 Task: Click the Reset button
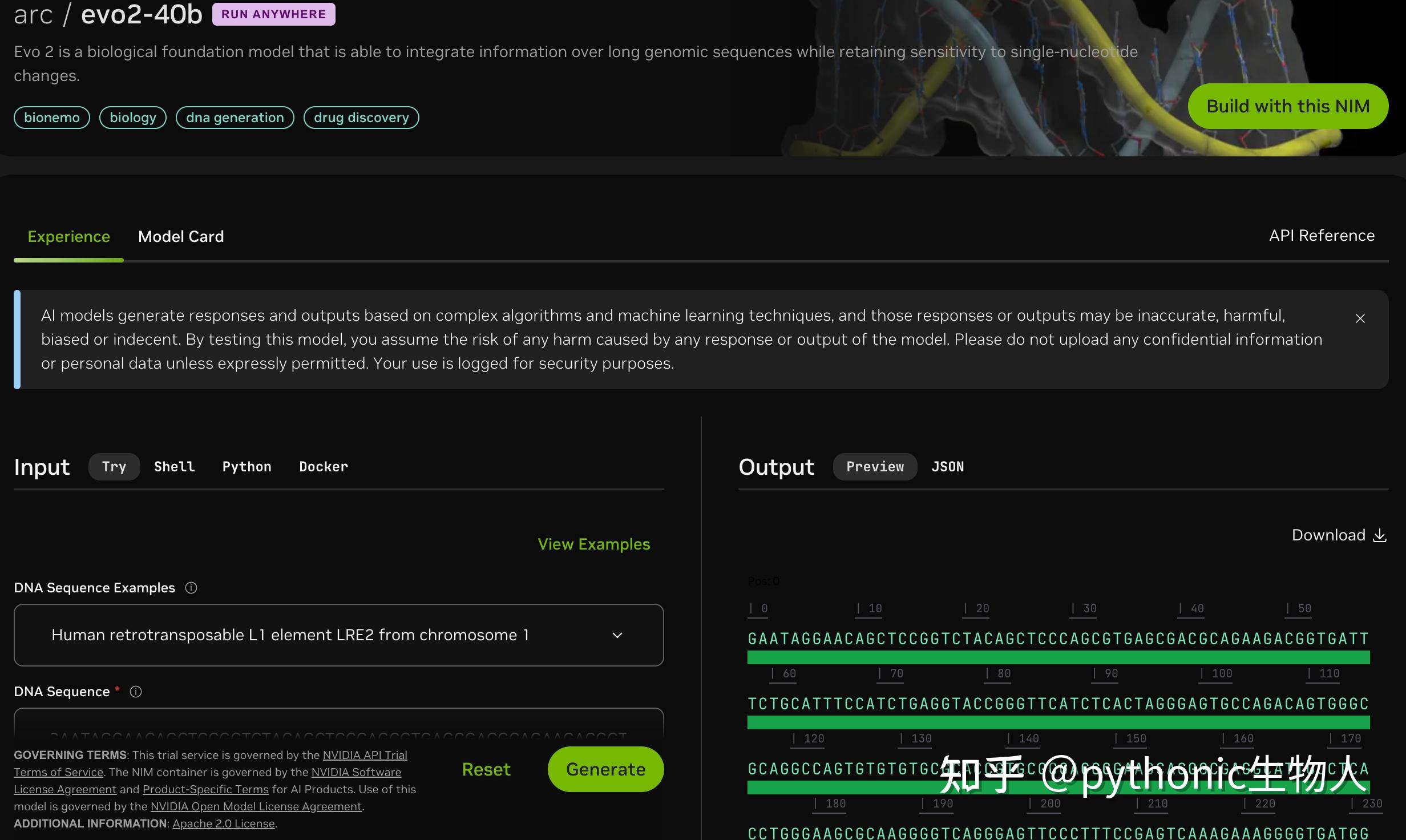pos(486,769)
